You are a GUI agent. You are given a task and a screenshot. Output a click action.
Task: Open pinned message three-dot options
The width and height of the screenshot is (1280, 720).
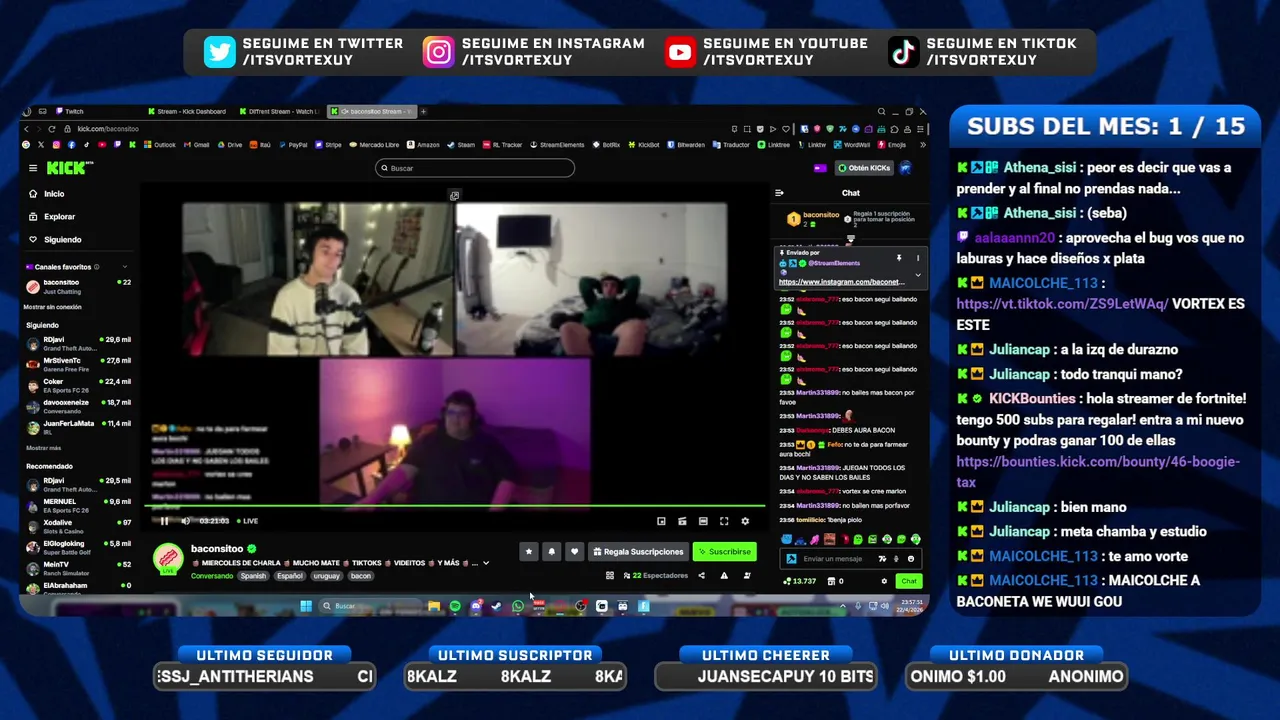click(x=918, y=258)
